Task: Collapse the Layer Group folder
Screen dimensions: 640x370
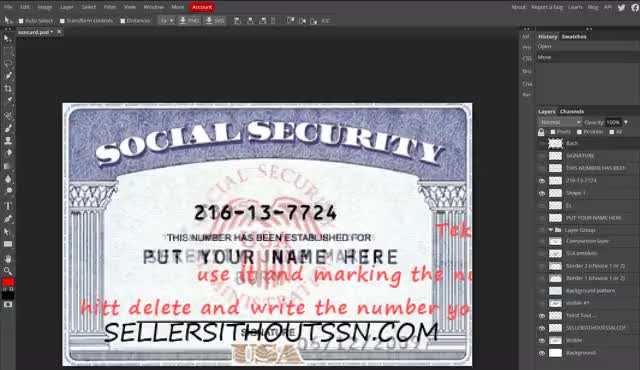Action: (x=551, y=230)
